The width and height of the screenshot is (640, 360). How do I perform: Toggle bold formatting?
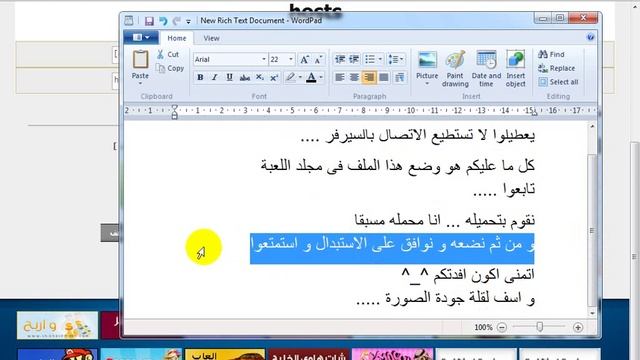[x=200, y=78]
